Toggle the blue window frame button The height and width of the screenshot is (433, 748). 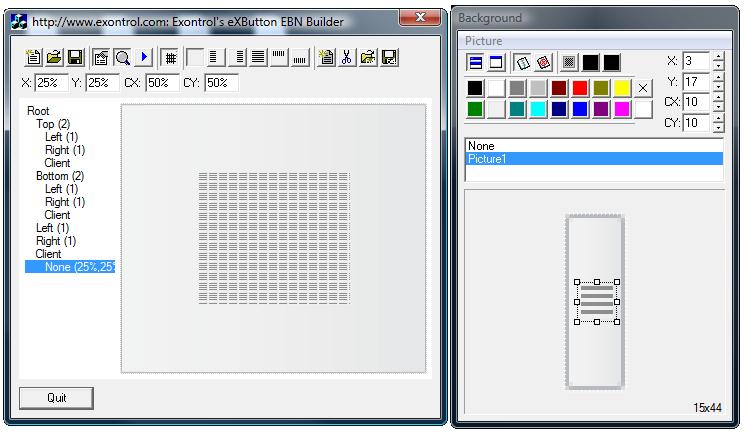[496, 63]
